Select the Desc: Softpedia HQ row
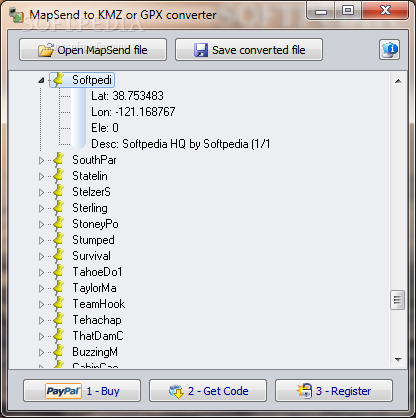 (181, 144)
